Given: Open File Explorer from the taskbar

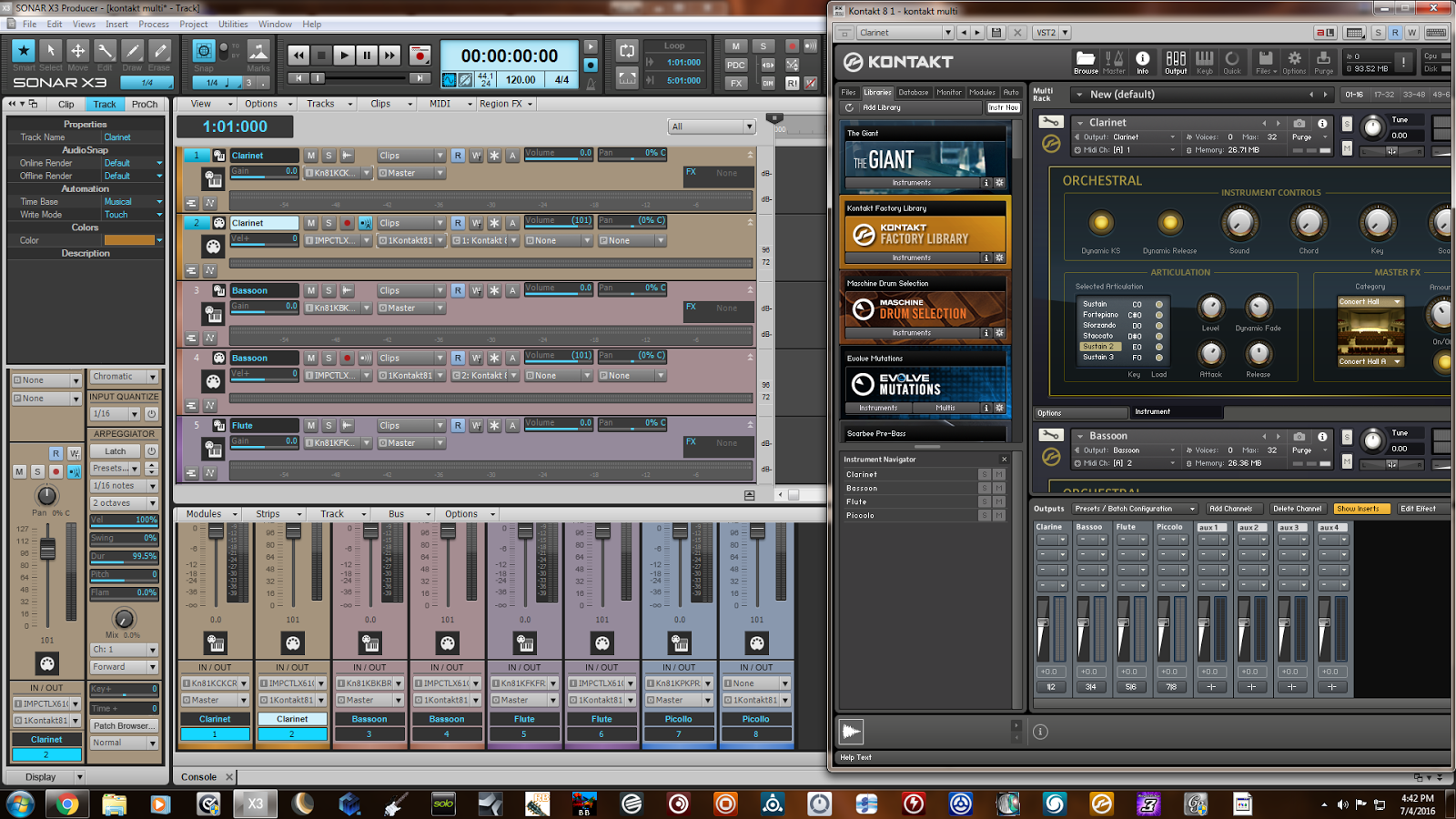Looking at the screenshot, I should pyautogui.click(x=114, y=804).
